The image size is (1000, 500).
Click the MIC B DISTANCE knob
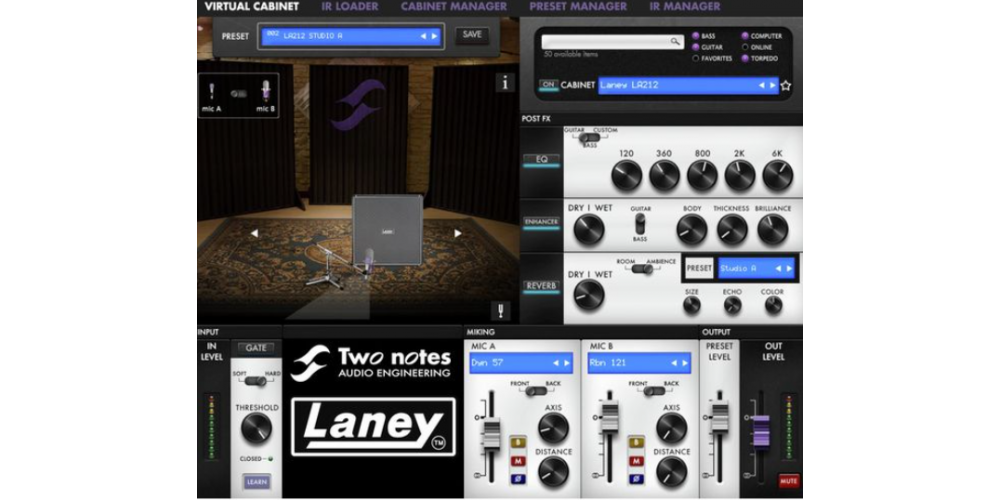pyautogui.click(x=672, y=473)
